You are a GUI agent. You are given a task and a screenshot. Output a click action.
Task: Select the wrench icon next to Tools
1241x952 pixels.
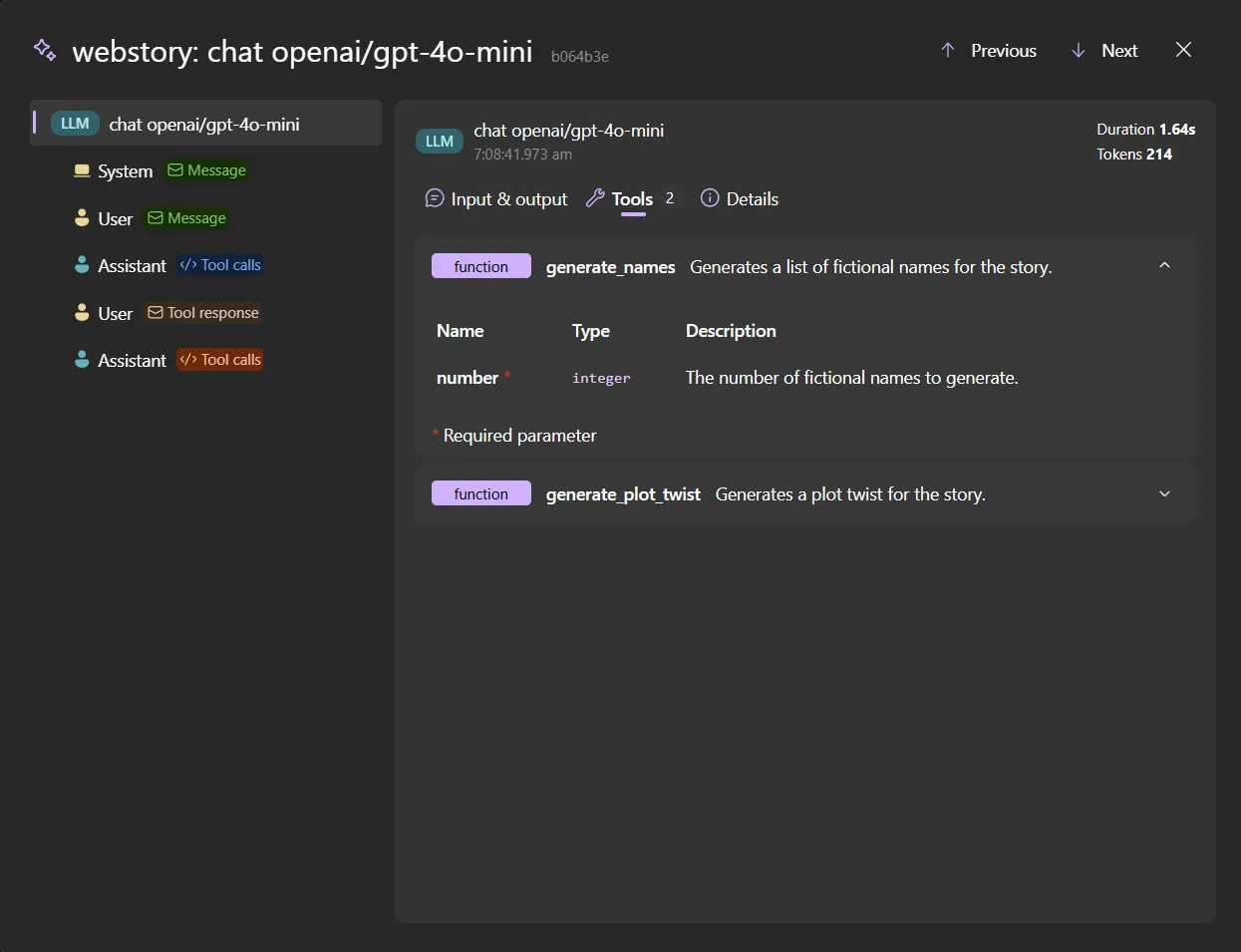[x=596, y=197]
